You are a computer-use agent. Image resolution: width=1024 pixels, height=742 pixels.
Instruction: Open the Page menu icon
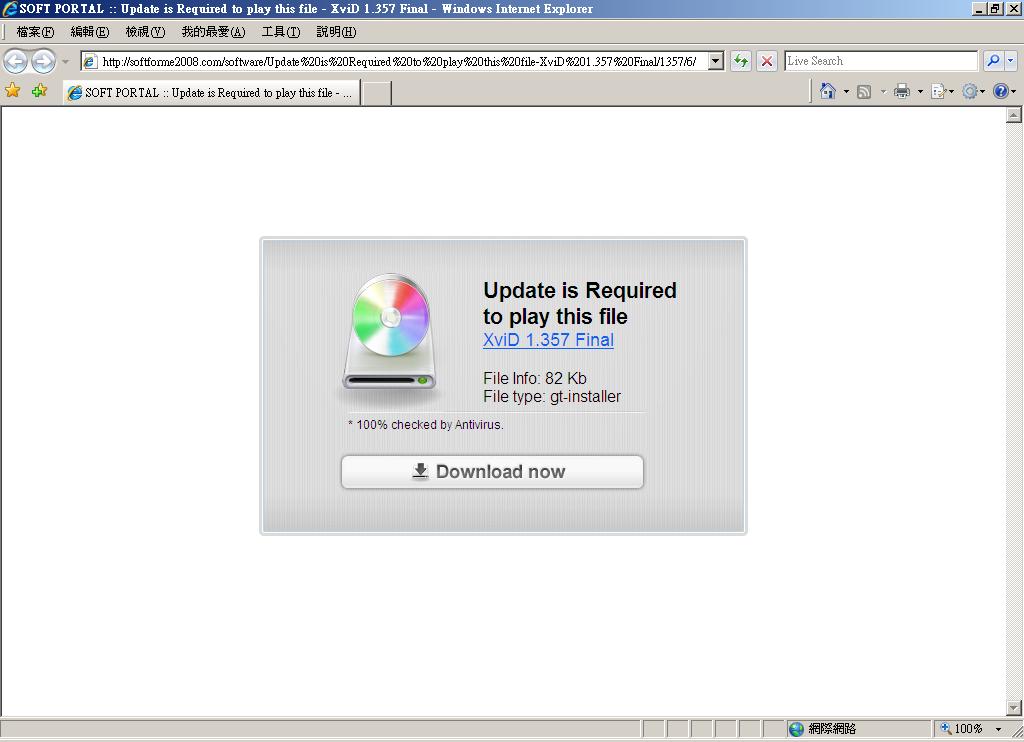tap(942, 91)
